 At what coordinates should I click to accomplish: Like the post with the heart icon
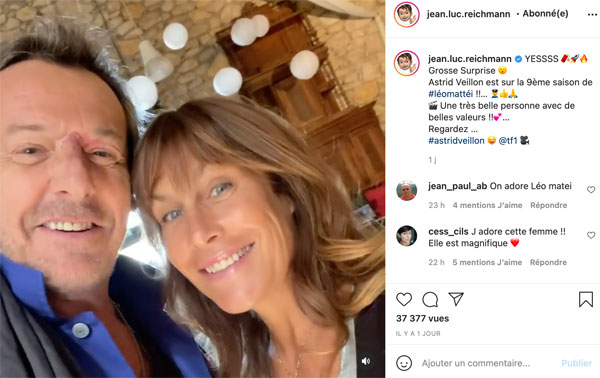tap(404, 299)
